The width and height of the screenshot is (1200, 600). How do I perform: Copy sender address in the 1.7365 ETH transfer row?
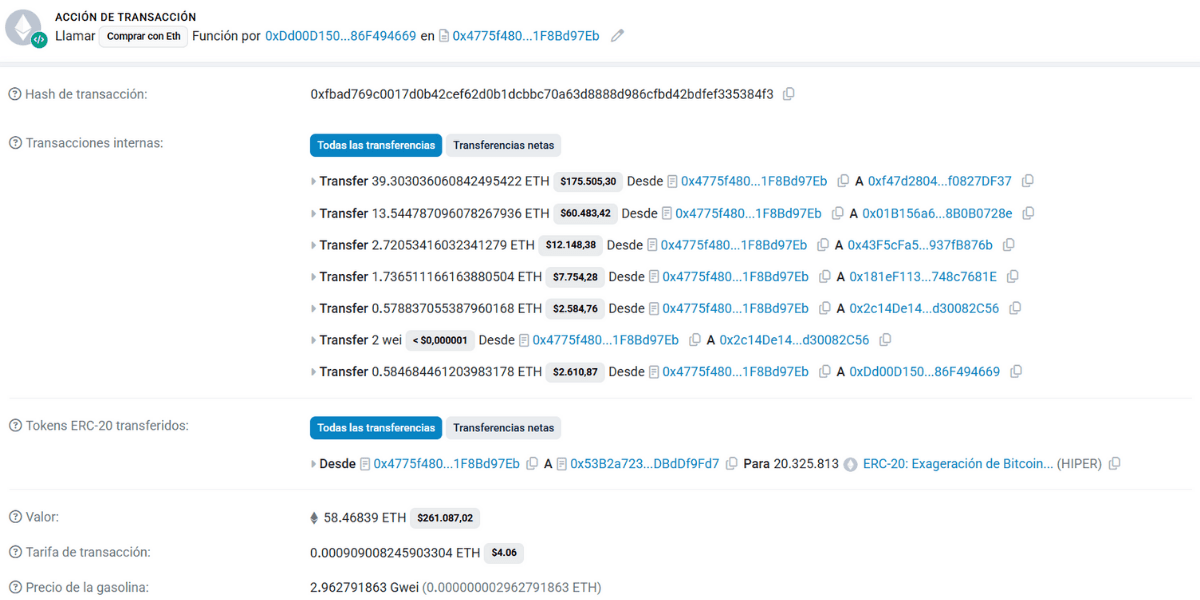coord(825,276)
